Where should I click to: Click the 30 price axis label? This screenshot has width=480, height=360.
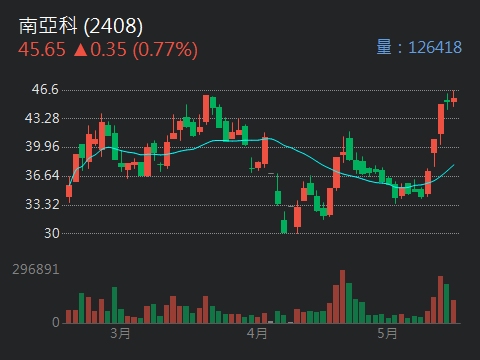pos(52,233)
